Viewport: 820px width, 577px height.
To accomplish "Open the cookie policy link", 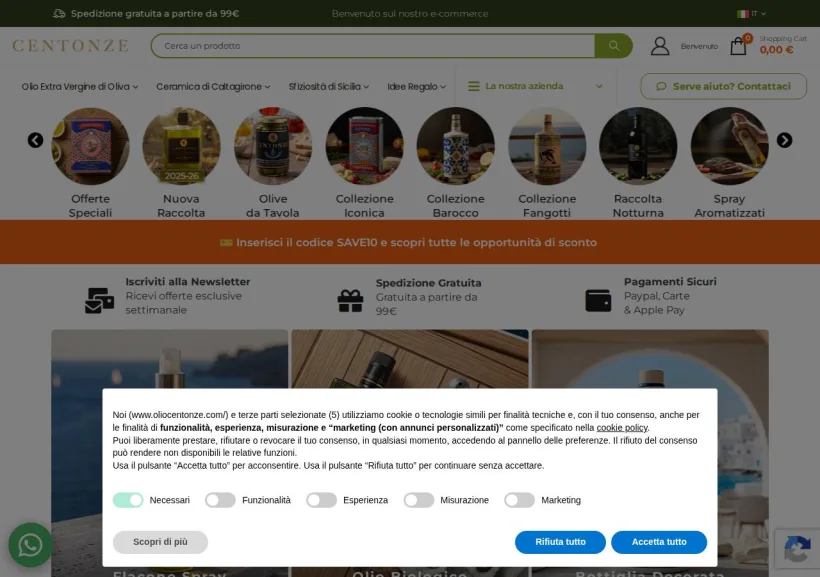I will coord(622,428).
